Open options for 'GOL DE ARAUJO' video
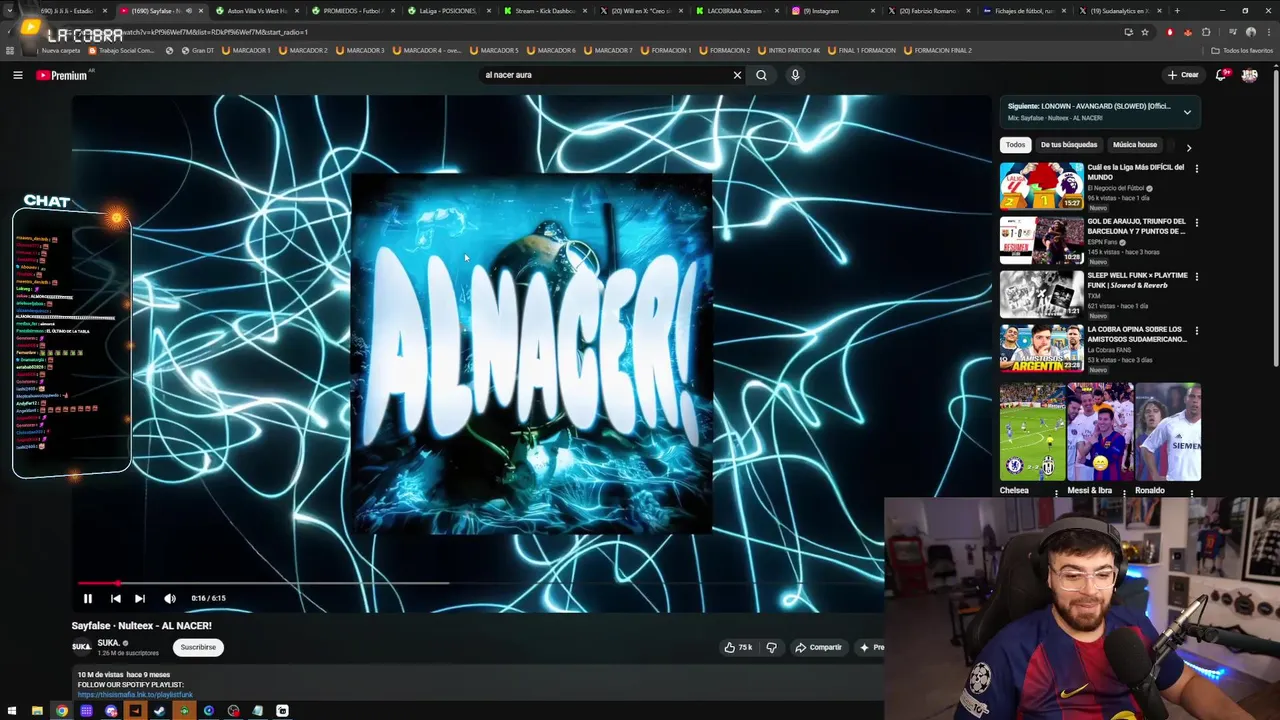The image size is (1280, 720). click(x=1196, y=223)
